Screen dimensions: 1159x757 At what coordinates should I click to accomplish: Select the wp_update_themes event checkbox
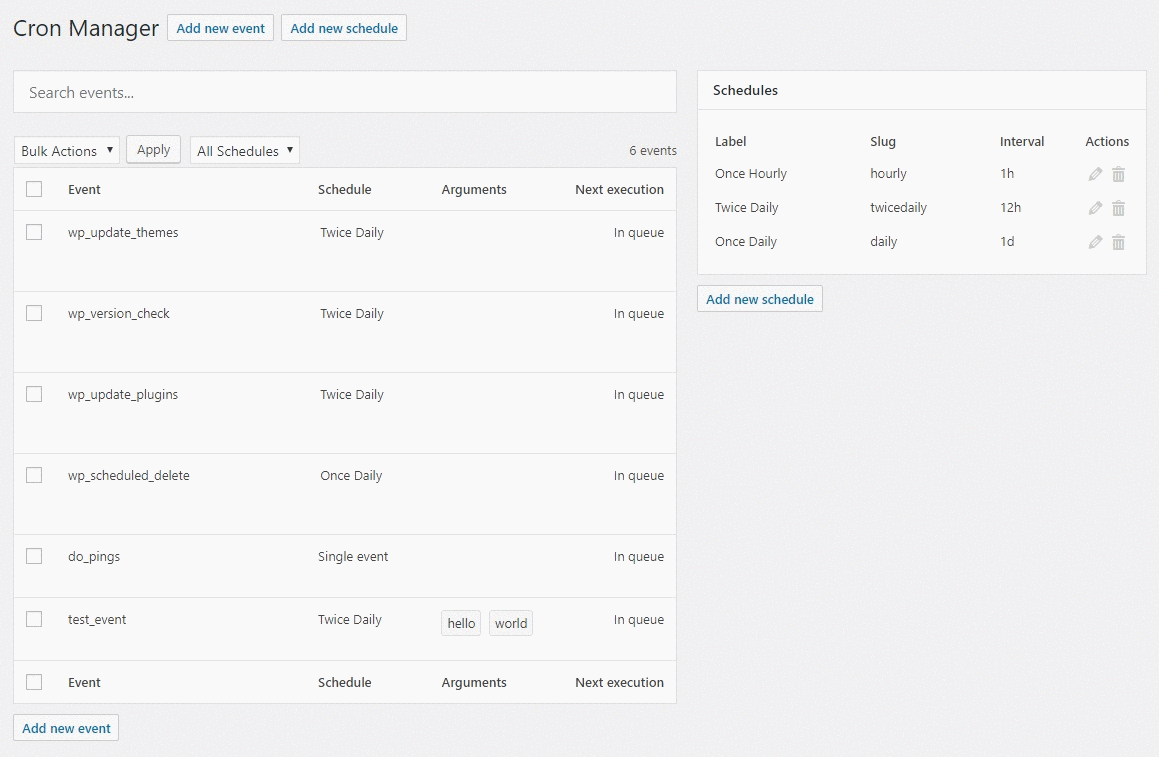pos(34,232)
